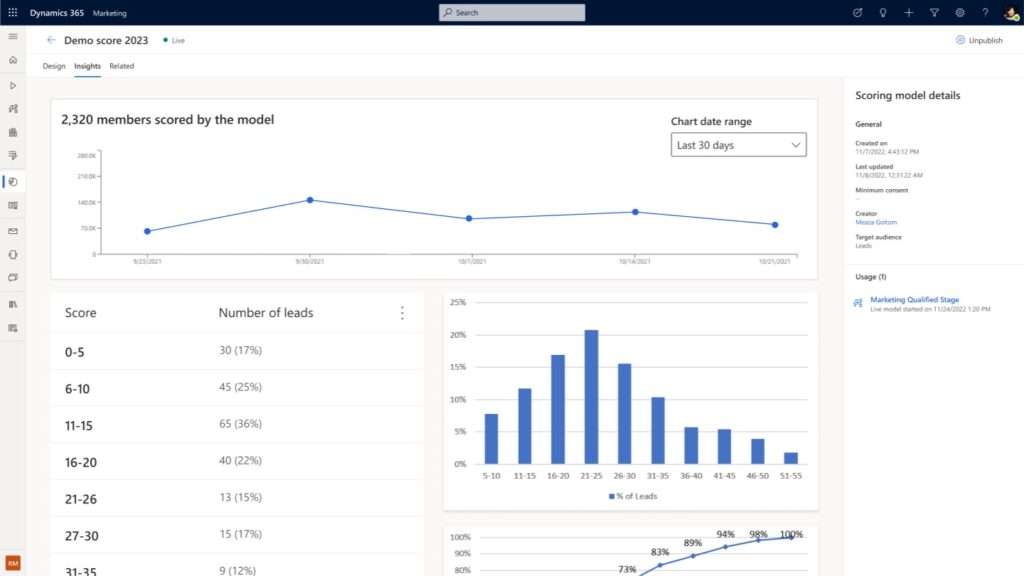The height and width of the screenshot is (576, 1024).
Task: Open the Related tab
Action: 121,66
